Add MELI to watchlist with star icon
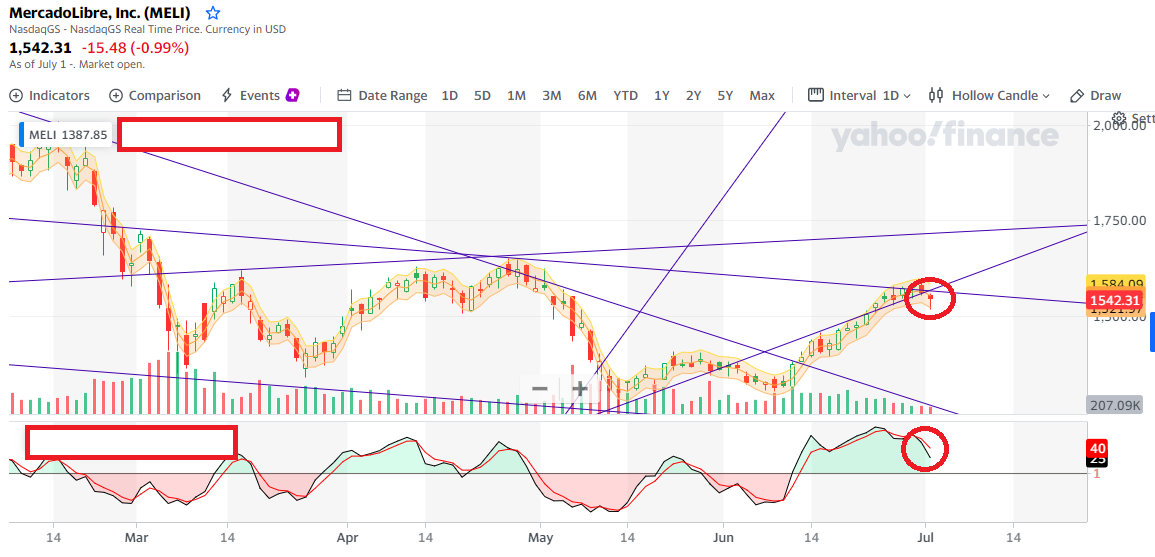The height and width of the screenshot is (557, 1155). (x=213, y=13)
